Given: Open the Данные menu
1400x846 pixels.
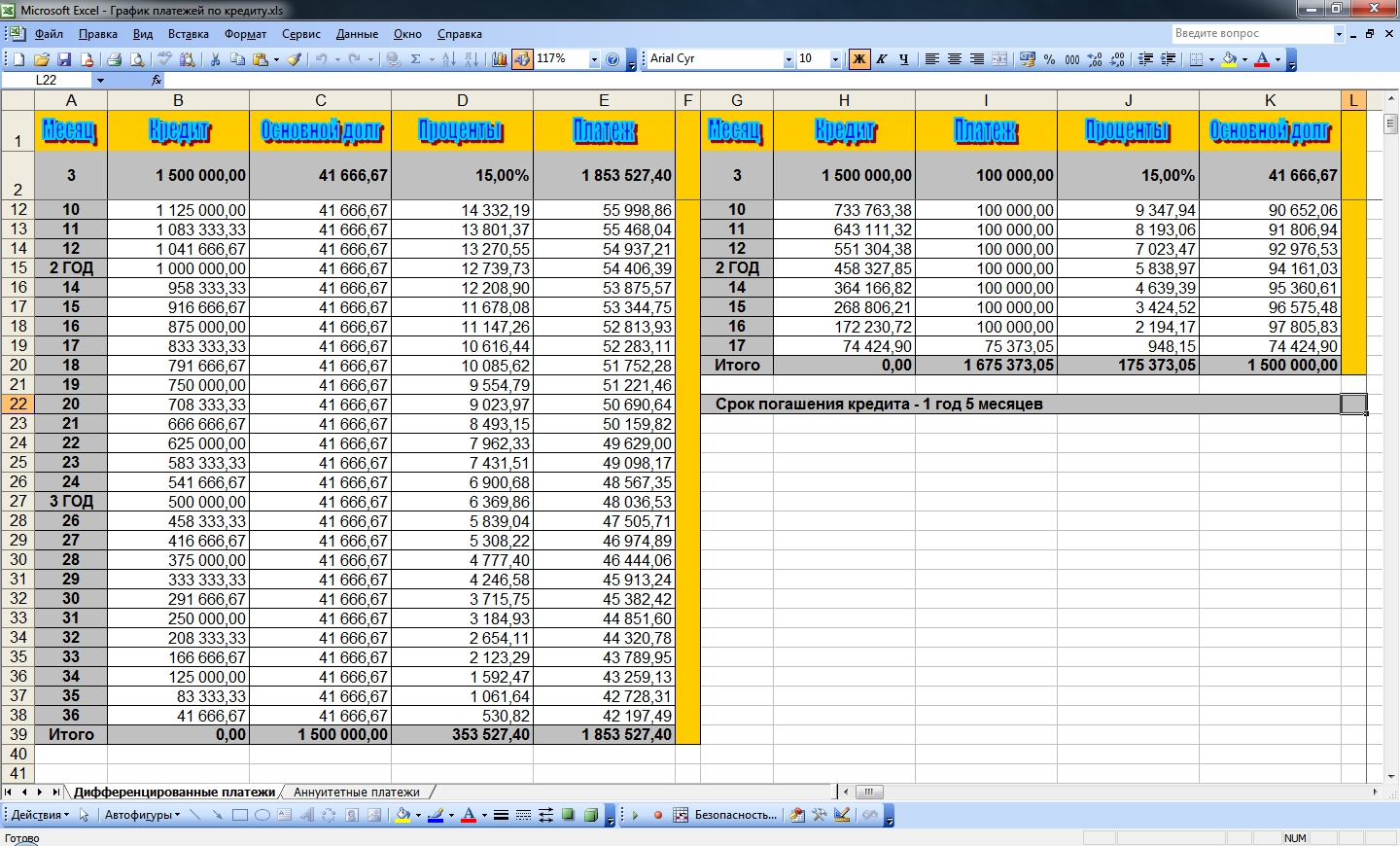Looking at the screenshot, I should pyautogui.click(x=358, y=34).
